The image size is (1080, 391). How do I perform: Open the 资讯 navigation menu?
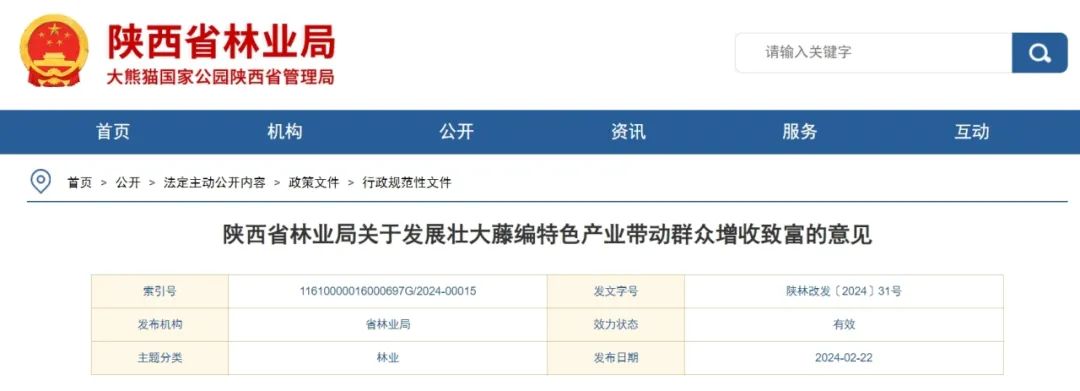[628, 131]
